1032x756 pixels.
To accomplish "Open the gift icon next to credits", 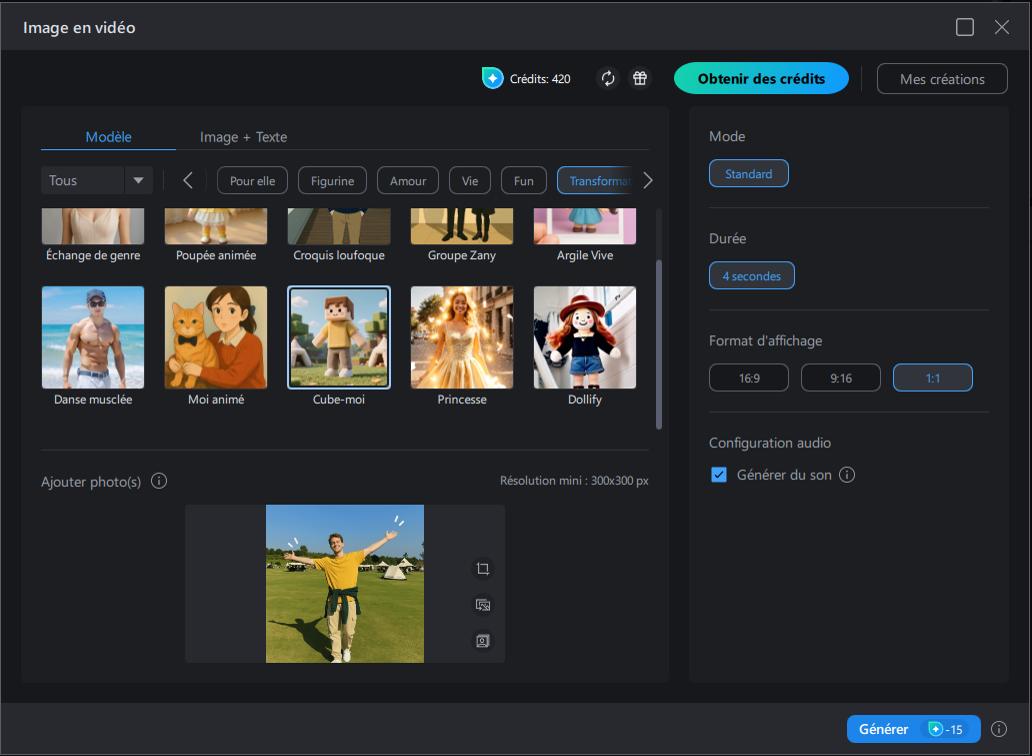I will 638,77.
